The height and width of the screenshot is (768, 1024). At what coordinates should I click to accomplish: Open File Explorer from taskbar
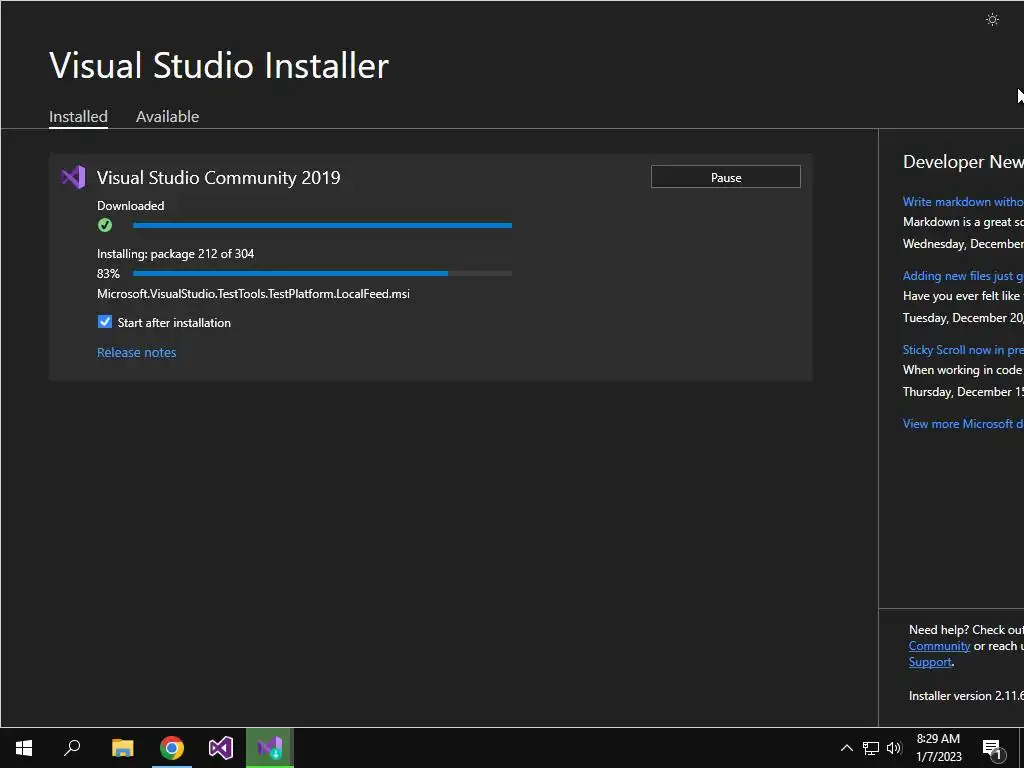(x=122, y=748)
